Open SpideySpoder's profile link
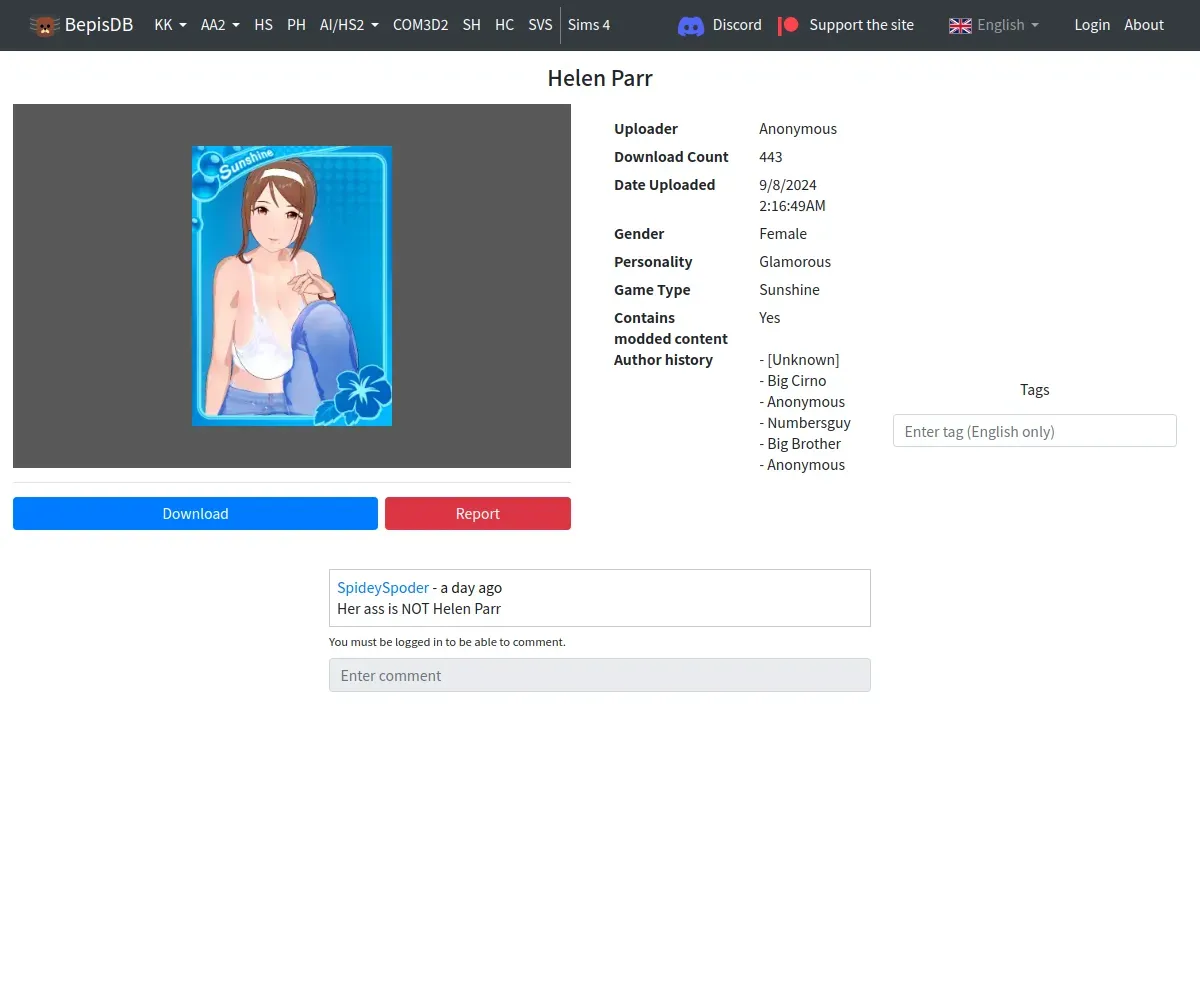 coord(383,587)
